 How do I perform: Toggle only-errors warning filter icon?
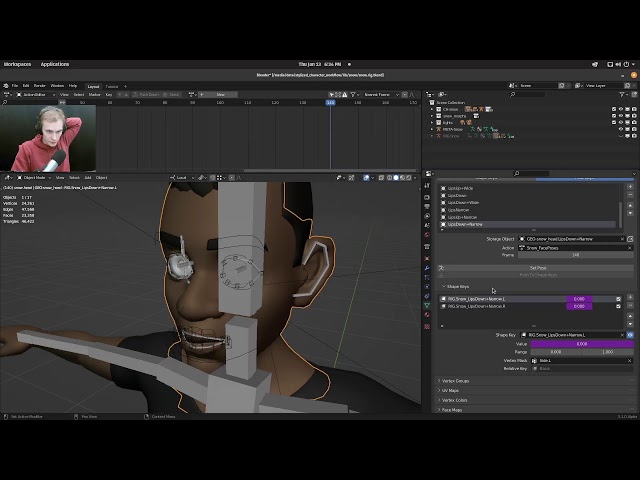click(345, 95)
